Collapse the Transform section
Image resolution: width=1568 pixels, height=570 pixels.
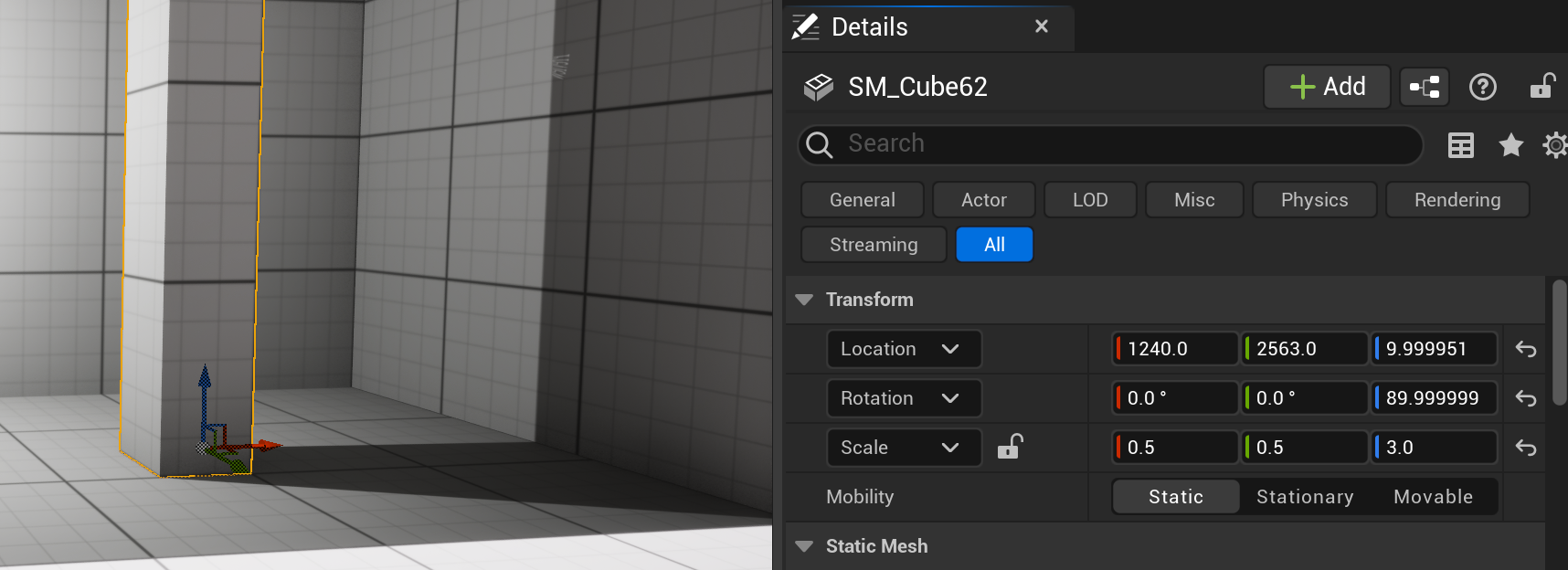(804, 300)
